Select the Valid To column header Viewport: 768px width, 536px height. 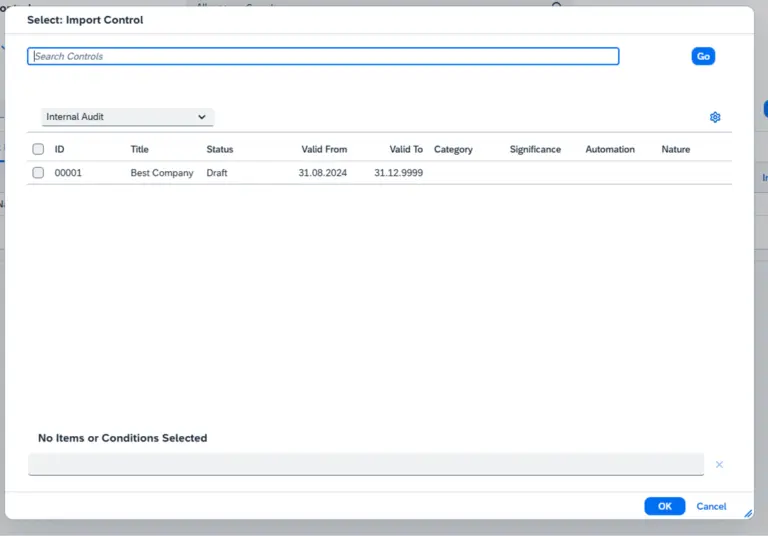406,149
